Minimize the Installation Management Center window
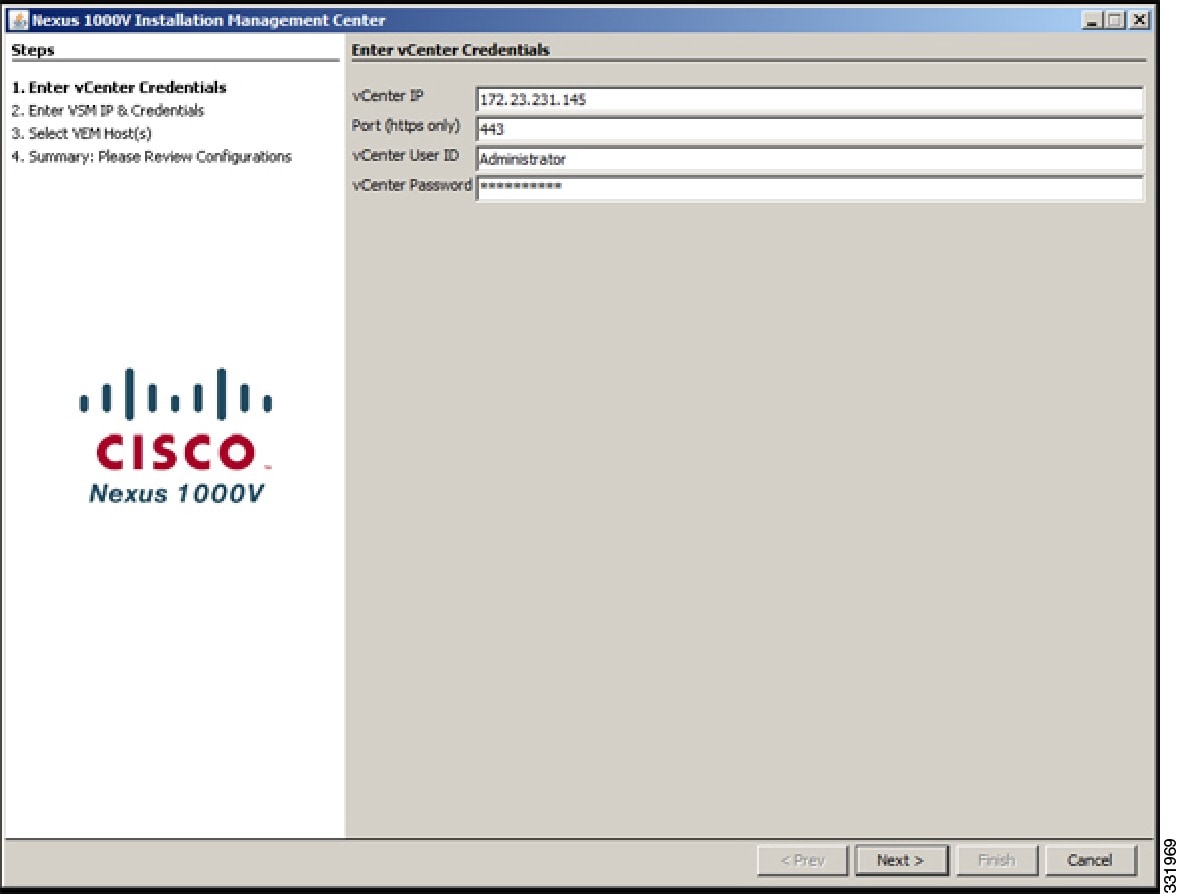 (x=1091, y=20)
